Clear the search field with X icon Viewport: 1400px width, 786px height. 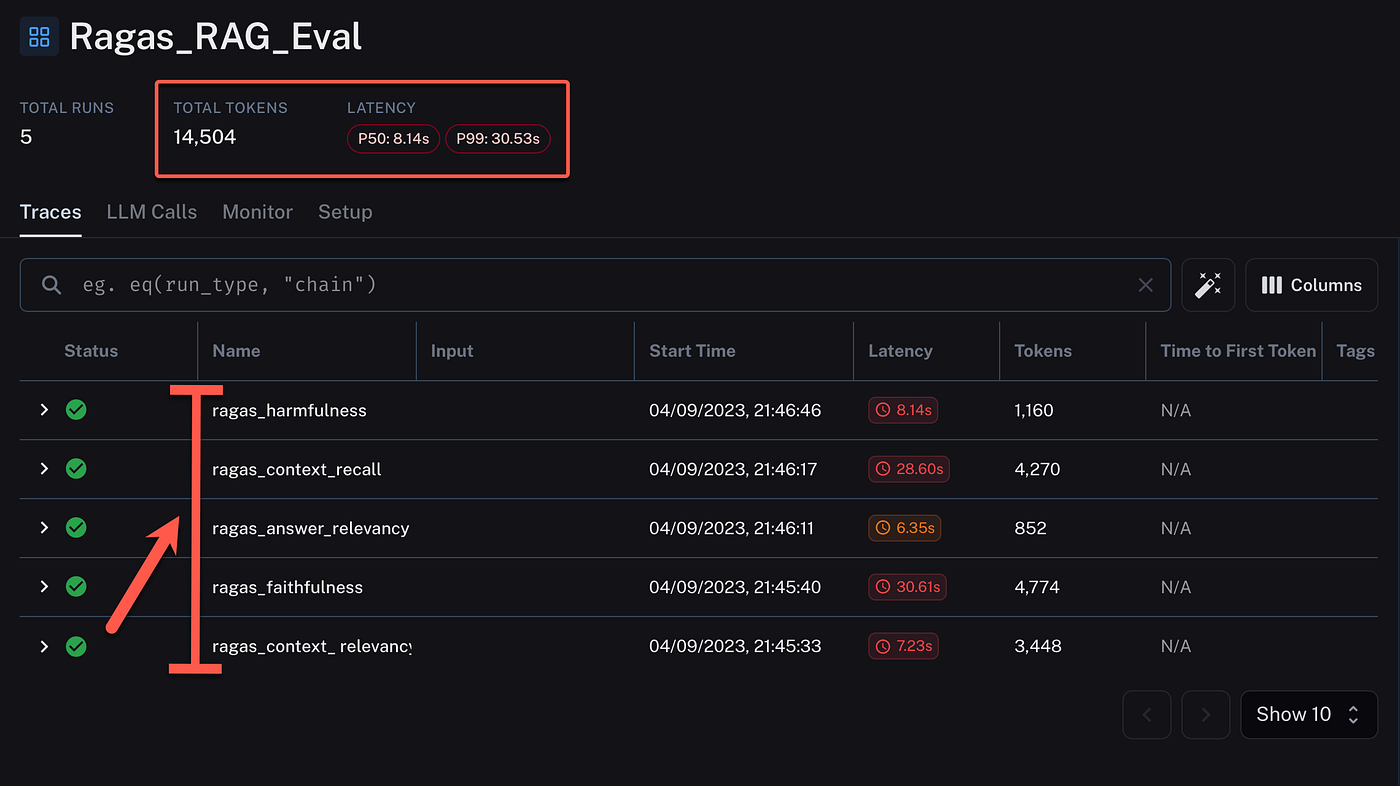click(1146, 285)
